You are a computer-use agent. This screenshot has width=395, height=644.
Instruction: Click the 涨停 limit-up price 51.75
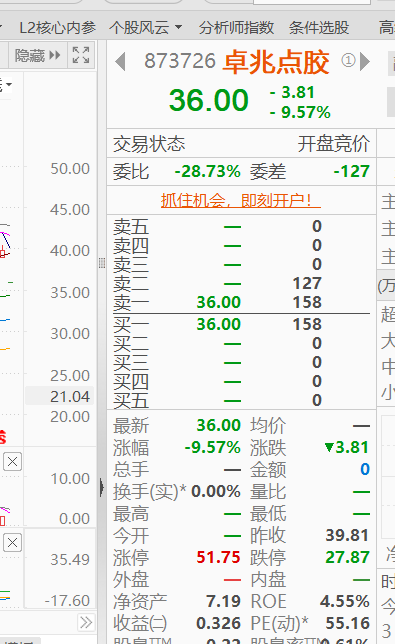click(x=218, y=557)
